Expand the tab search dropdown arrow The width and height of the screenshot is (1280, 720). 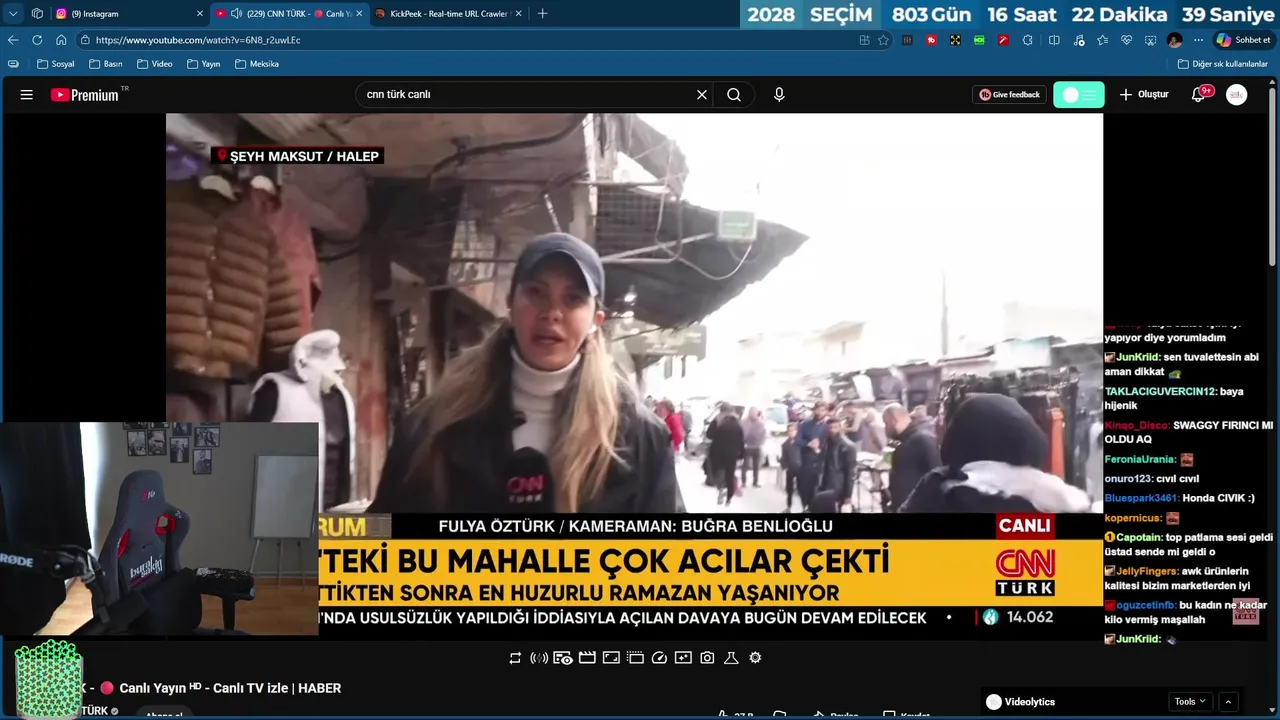point(13,14)
